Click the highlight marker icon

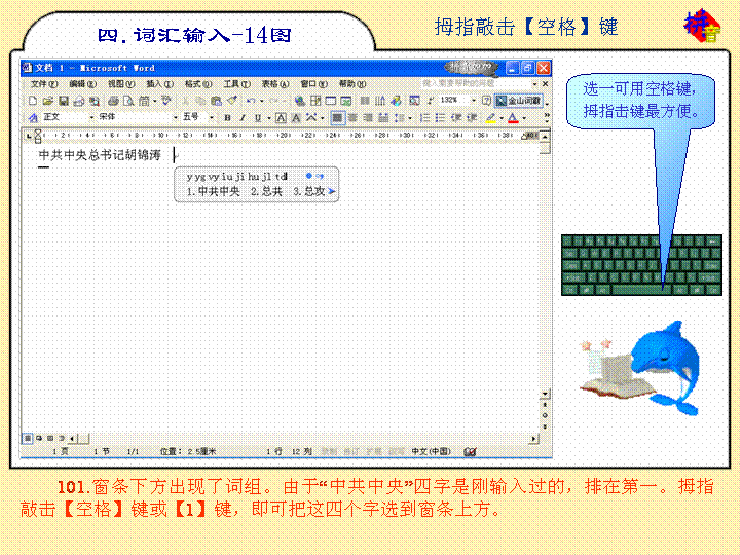490,117
